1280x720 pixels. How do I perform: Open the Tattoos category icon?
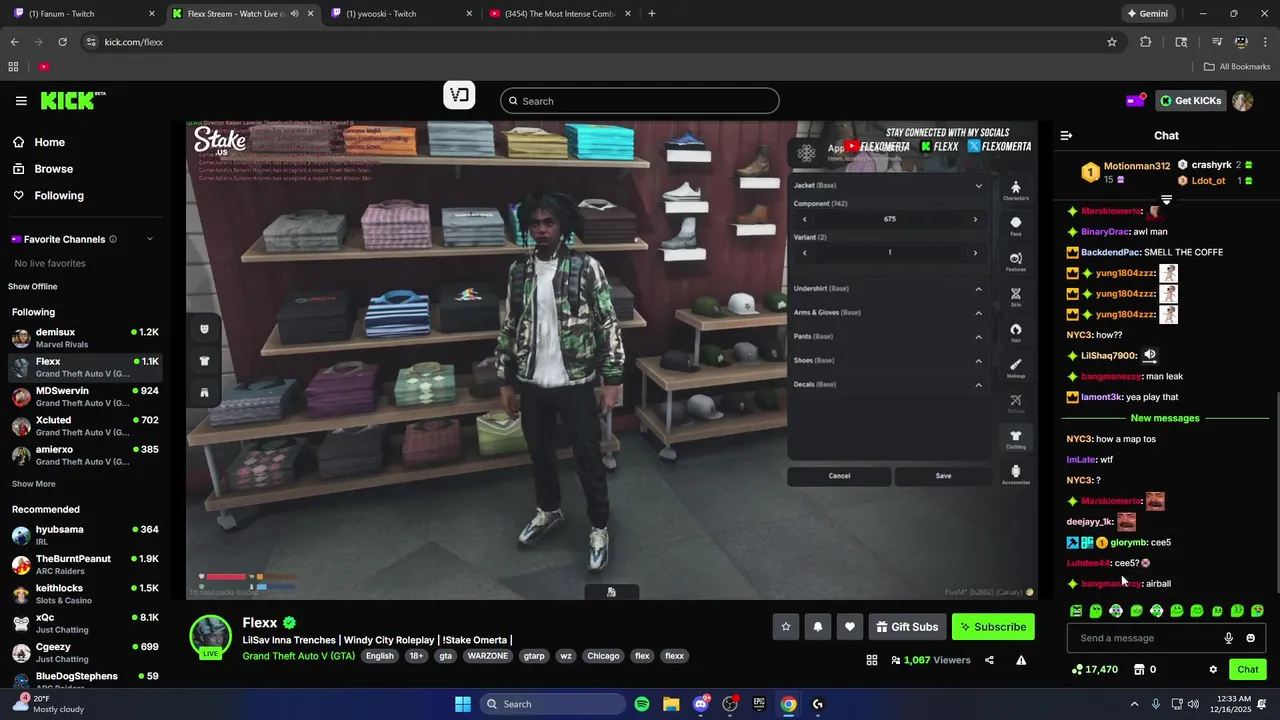point(1016,403)
